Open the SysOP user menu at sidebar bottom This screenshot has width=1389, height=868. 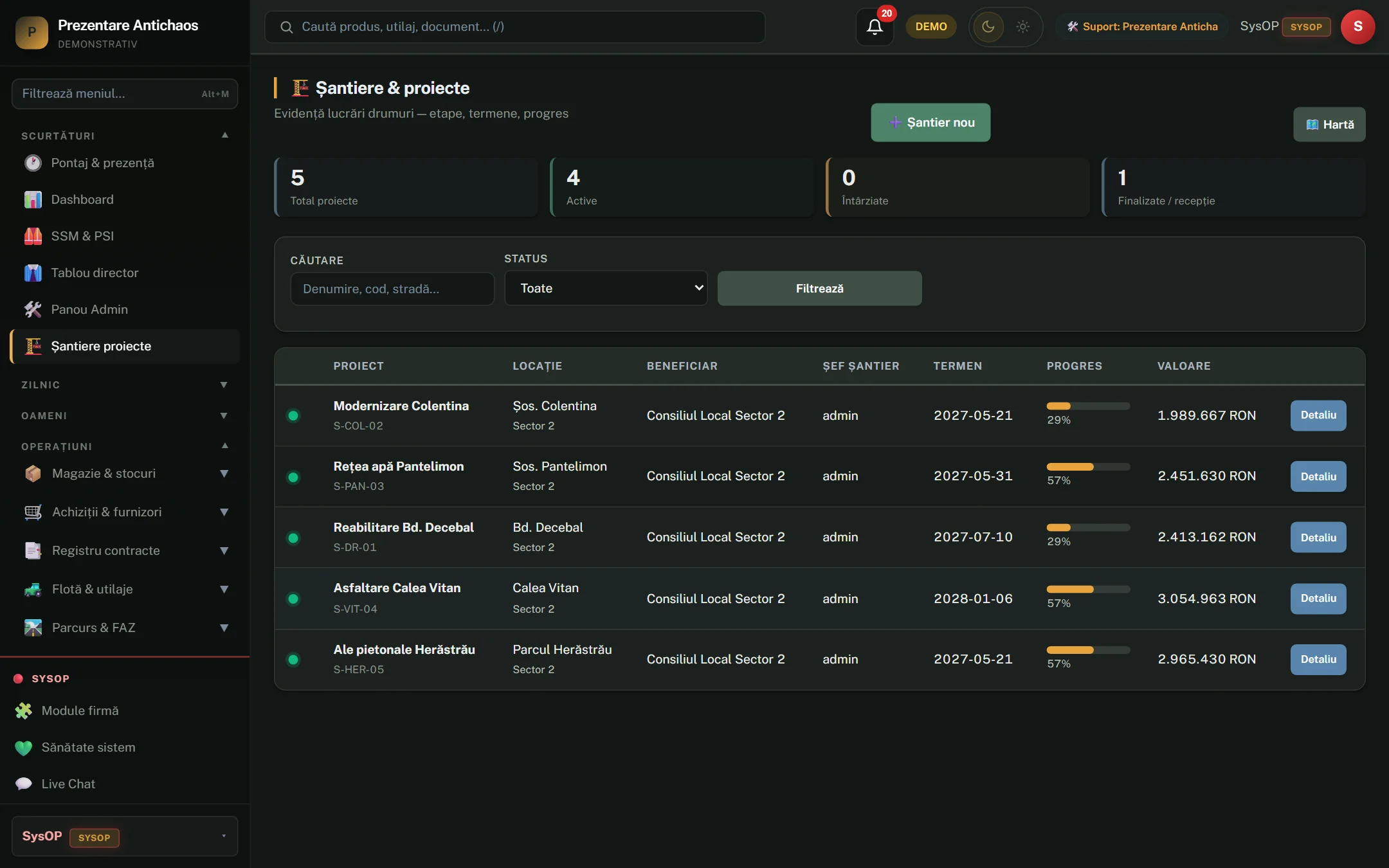(x=125, y=836)
